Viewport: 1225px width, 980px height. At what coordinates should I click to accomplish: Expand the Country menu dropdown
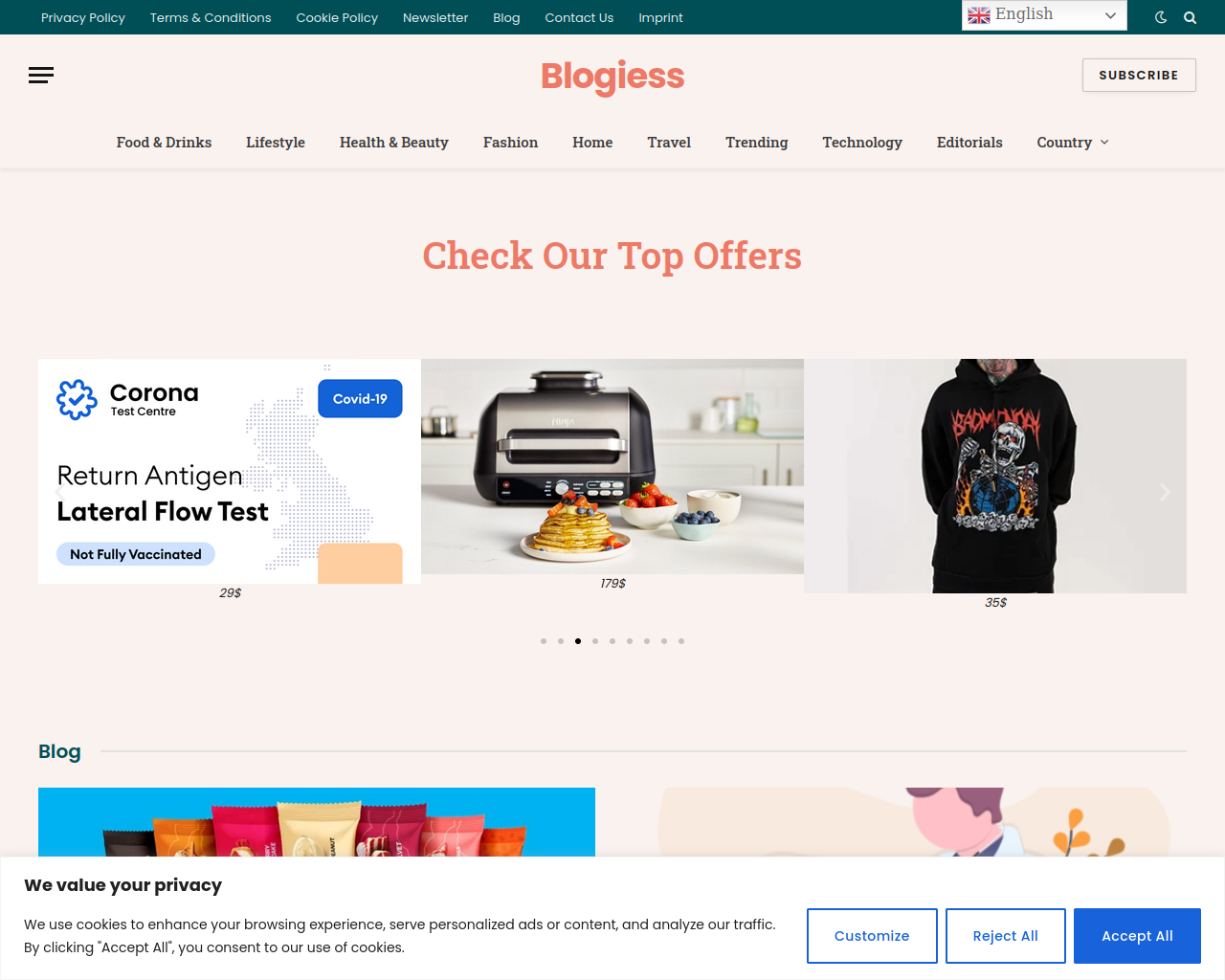(x=1073, y=143)
